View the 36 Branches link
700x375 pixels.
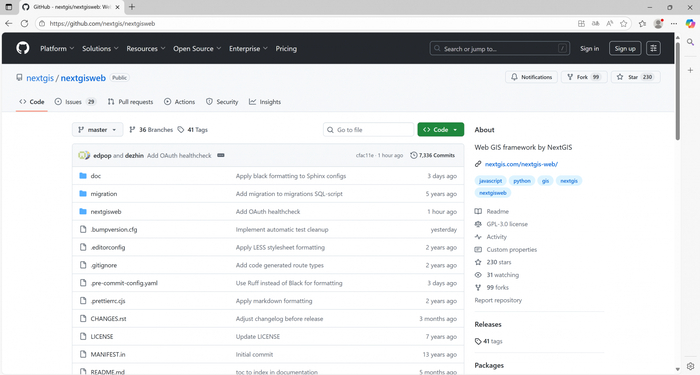[x=151, y=129]
